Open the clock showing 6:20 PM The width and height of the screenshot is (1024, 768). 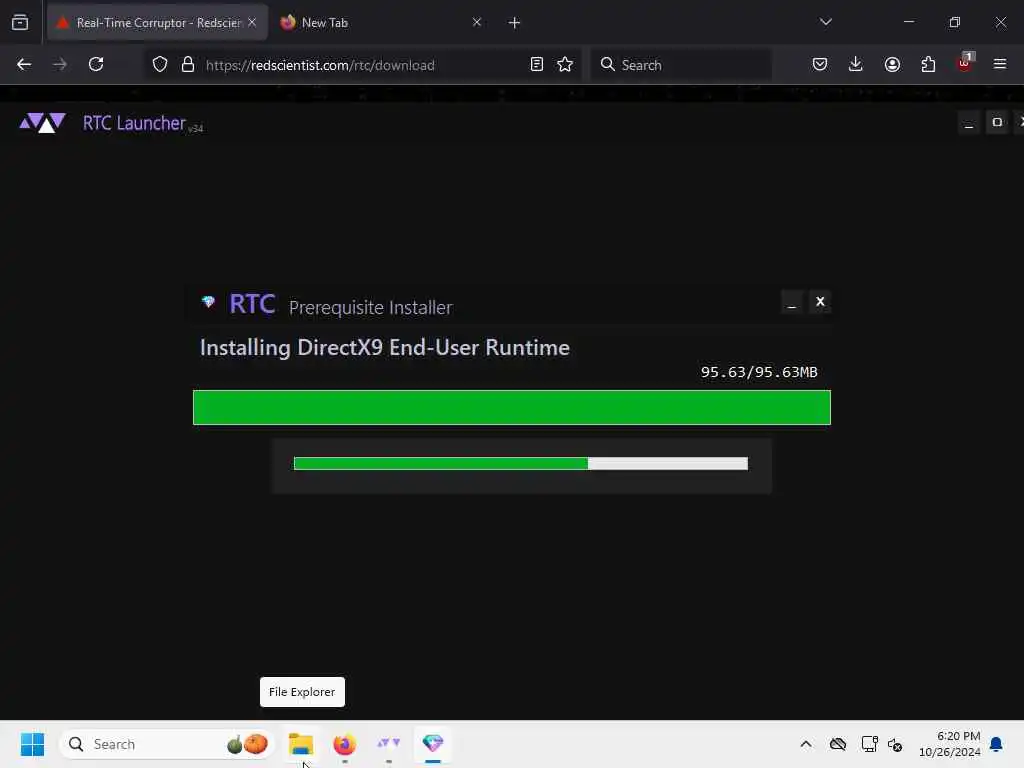pyautogui.click(x=950, y=744)
